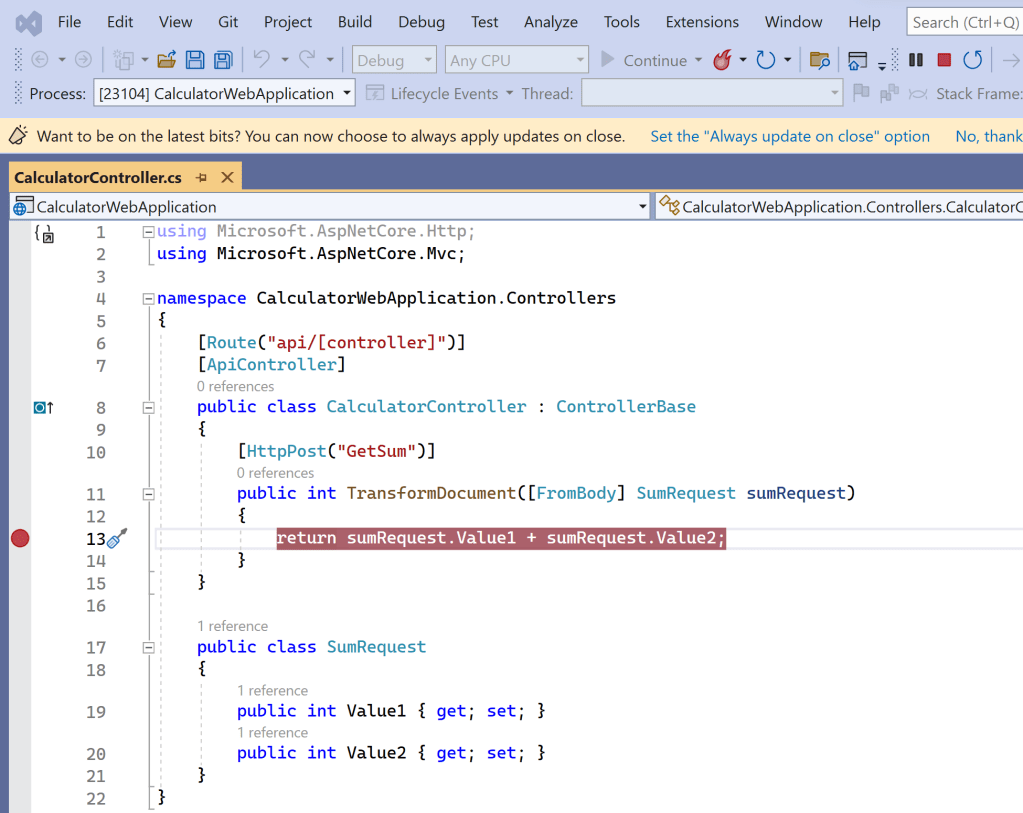The width and height of the screenshot is (1023, 813).
Task: Click the screwdriver quick actions icon on line 13
Action: pos(117,539)
